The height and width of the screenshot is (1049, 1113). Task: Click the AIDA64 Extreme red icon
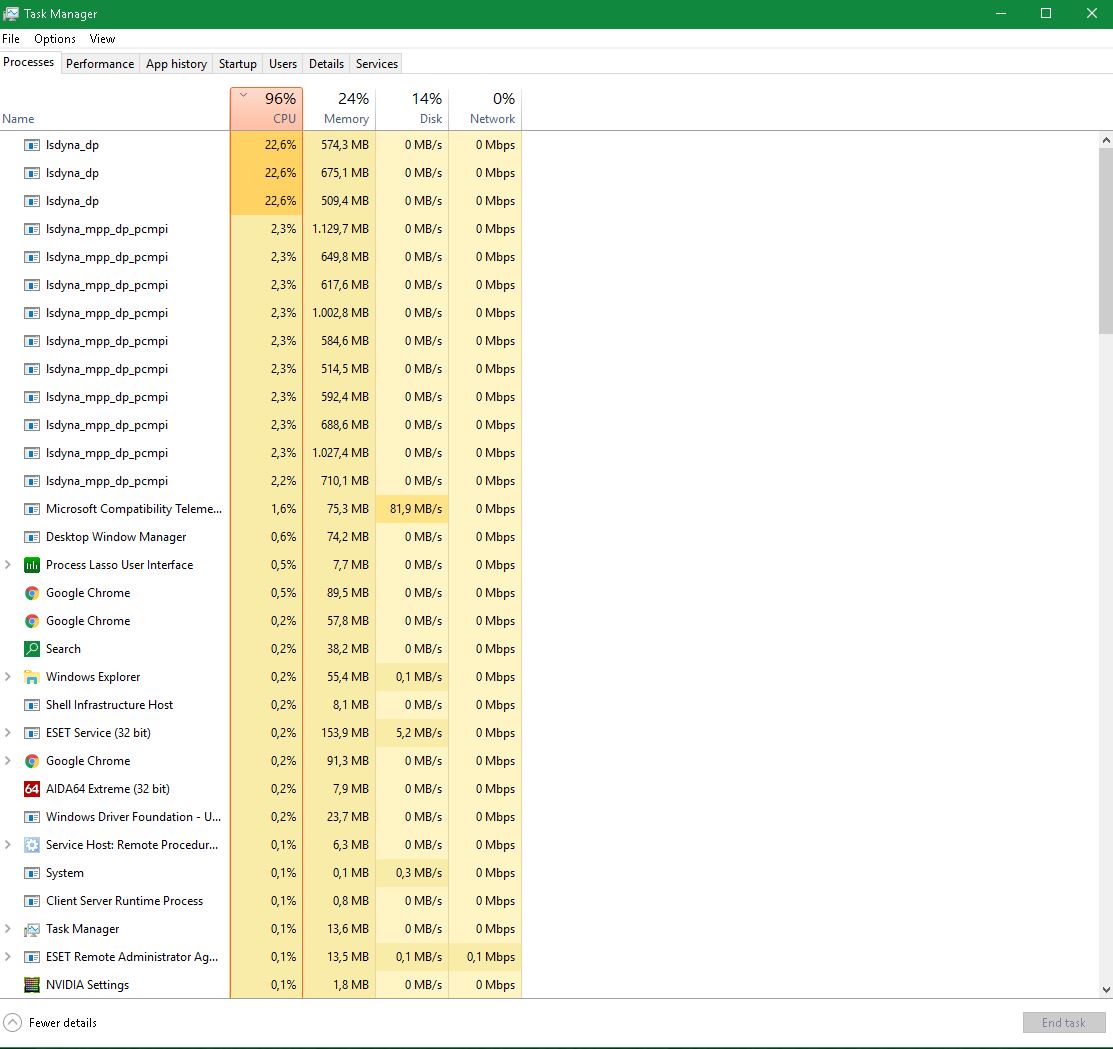(32, 789)
